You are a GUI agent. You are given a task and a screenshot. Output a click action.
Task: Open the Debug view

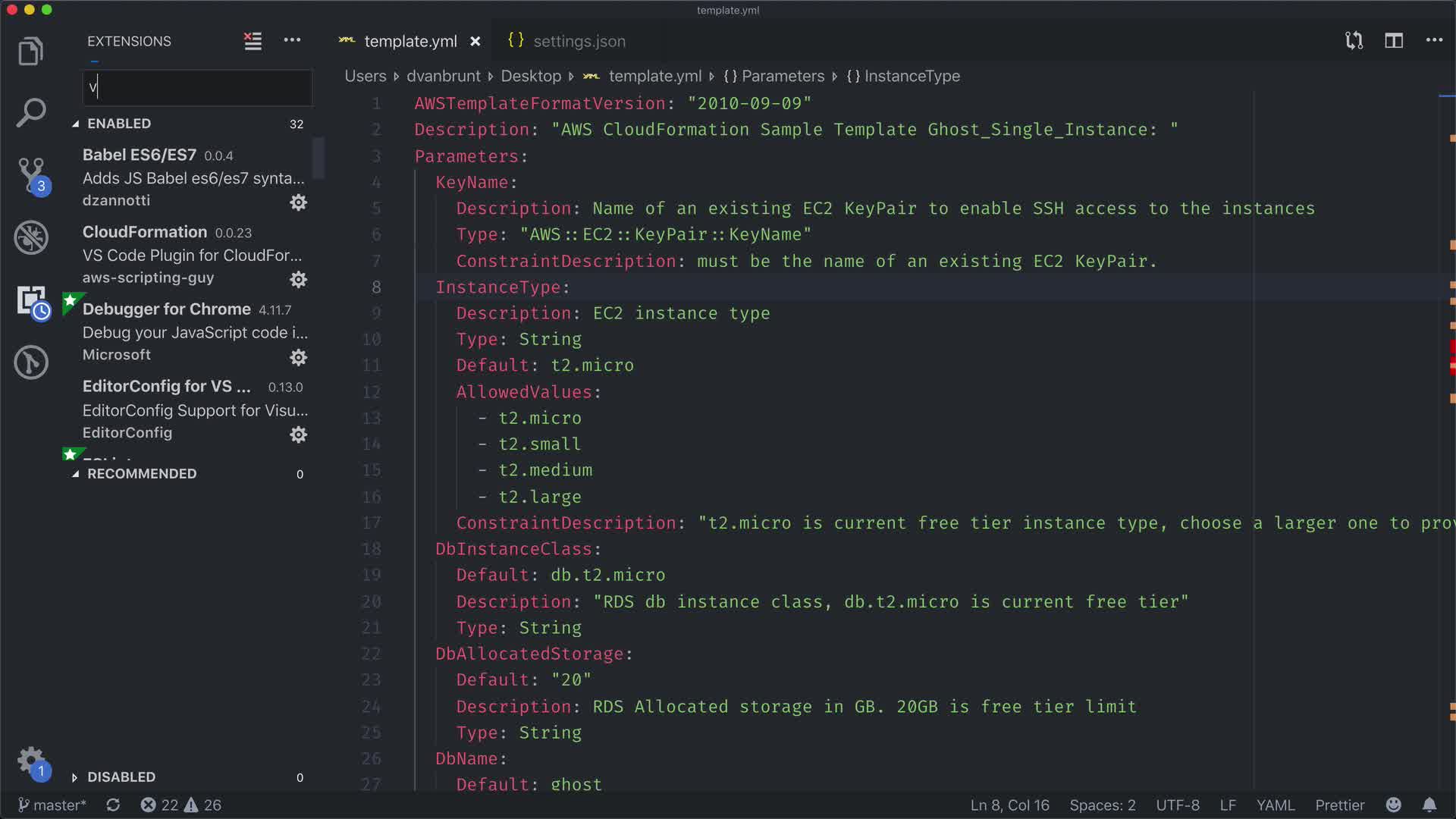pyautogui.click(x=31, y=237)
